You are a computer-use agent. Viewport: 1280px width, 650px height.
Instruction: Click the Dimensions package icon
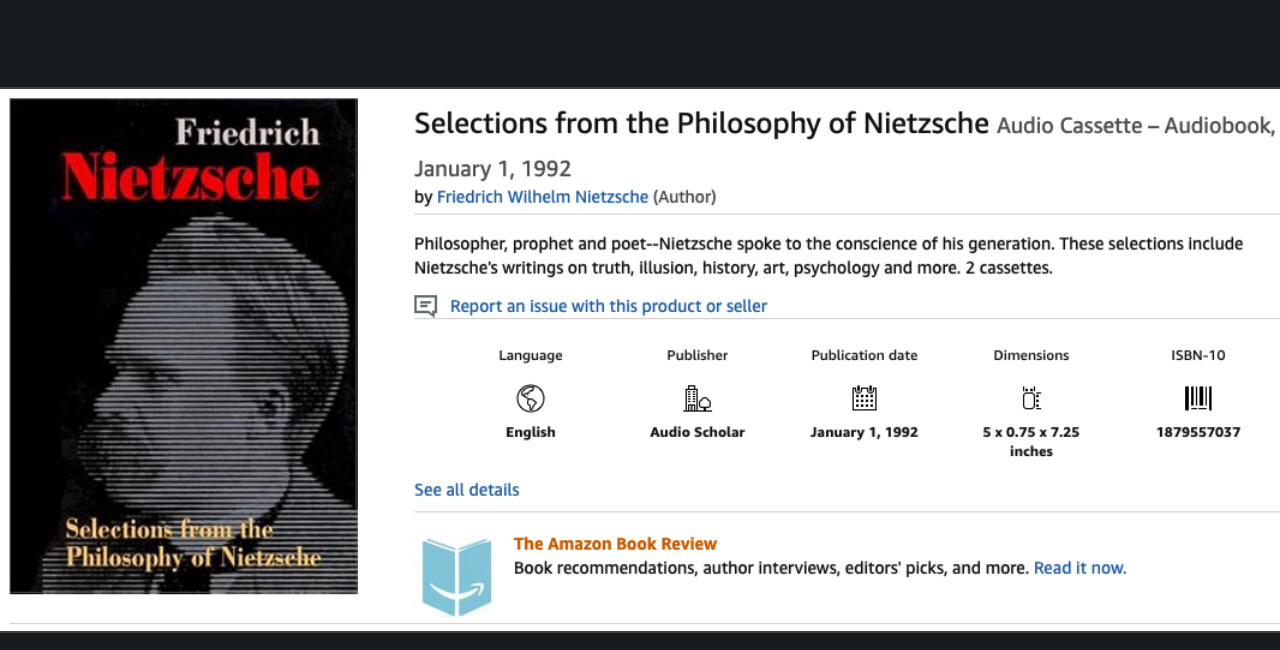click(1031, 399)
